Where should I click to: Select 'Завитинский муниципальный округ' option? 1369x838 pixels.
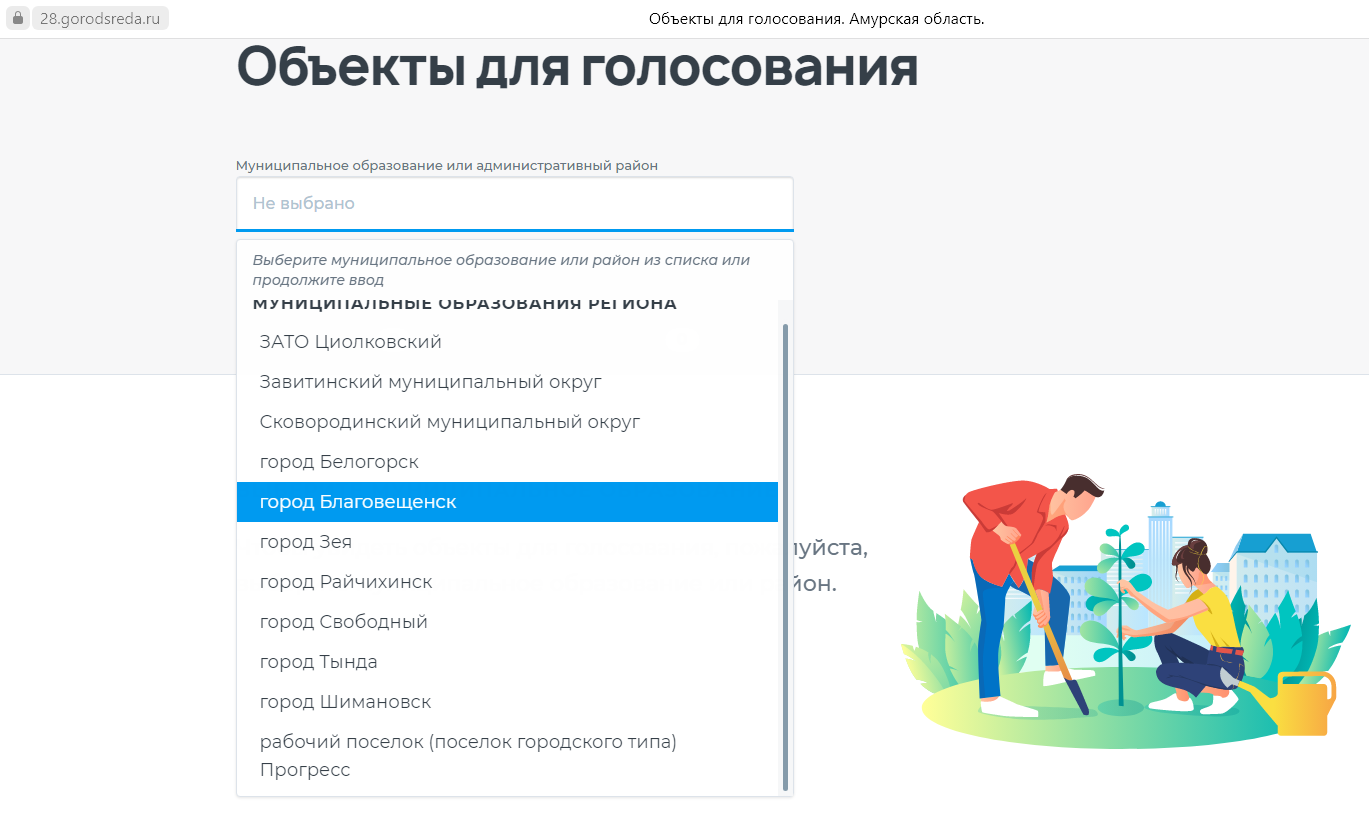(x=507, y=382)
